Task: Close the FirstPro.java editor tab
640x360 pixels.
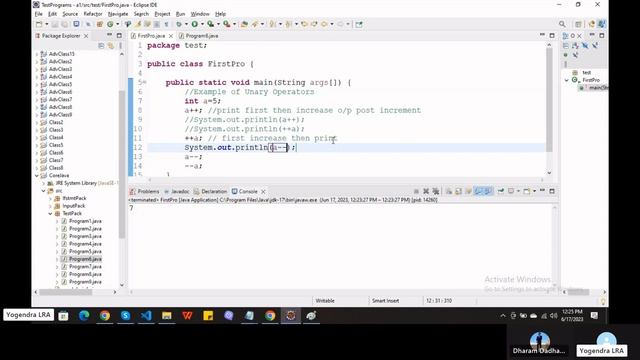Action: tap(171, 36)
